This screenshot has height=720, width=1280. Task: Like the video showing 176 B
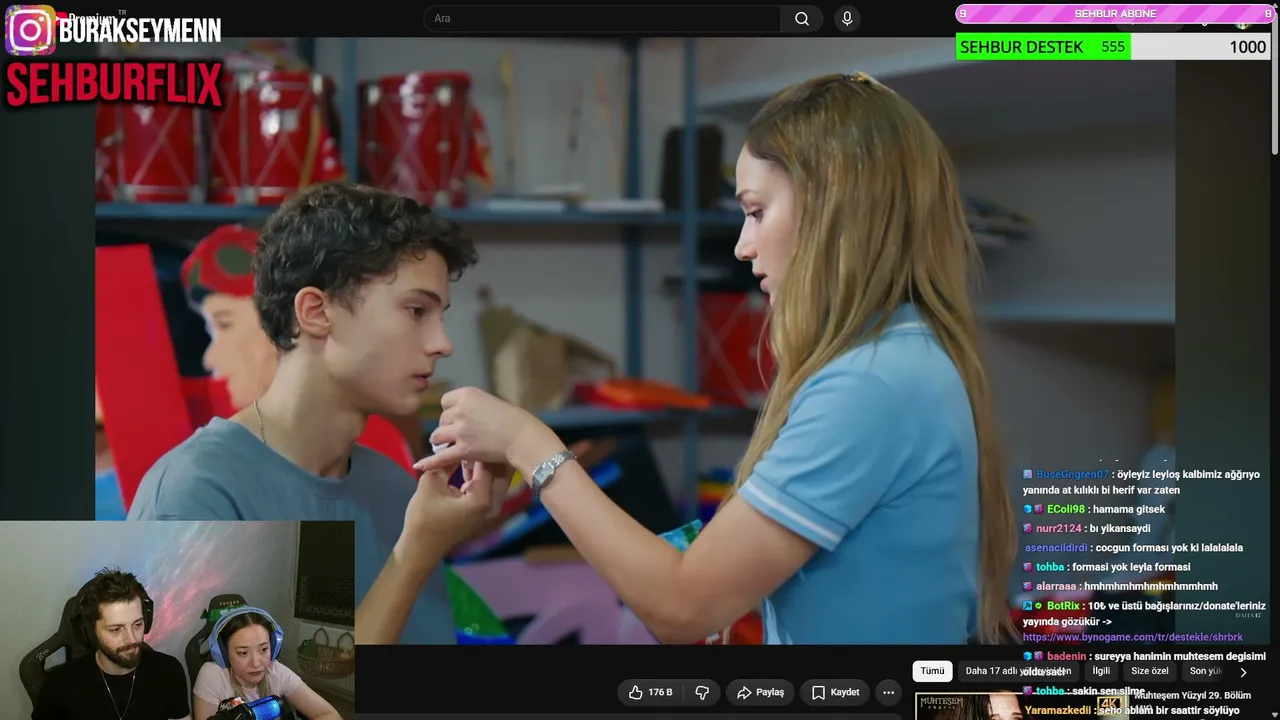point(650,692)
